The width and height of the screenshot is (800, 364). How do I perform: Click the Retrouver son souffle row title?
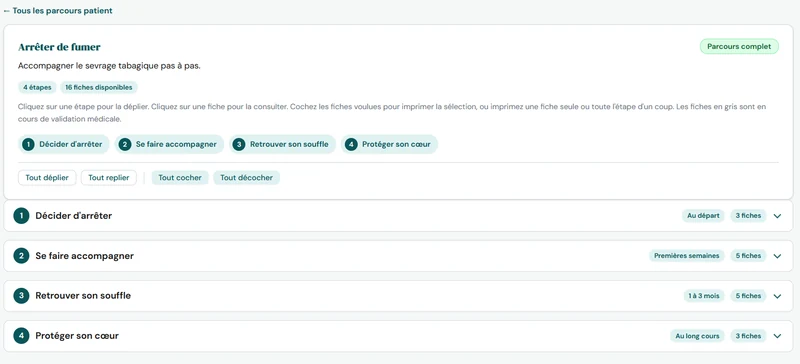(83, 296)
